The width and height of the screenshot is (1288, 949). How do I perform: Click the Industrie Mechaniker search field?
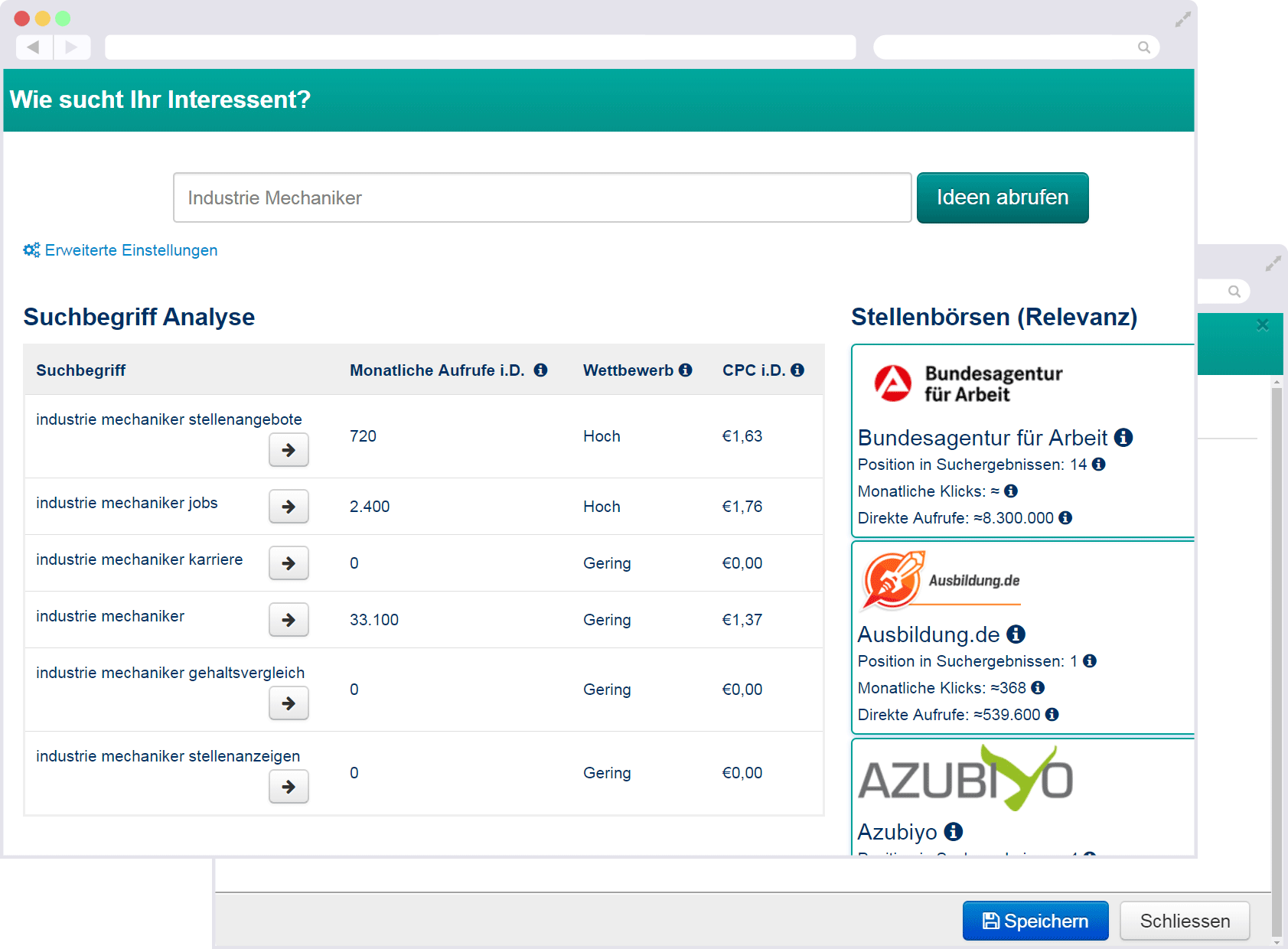[543, 197]
